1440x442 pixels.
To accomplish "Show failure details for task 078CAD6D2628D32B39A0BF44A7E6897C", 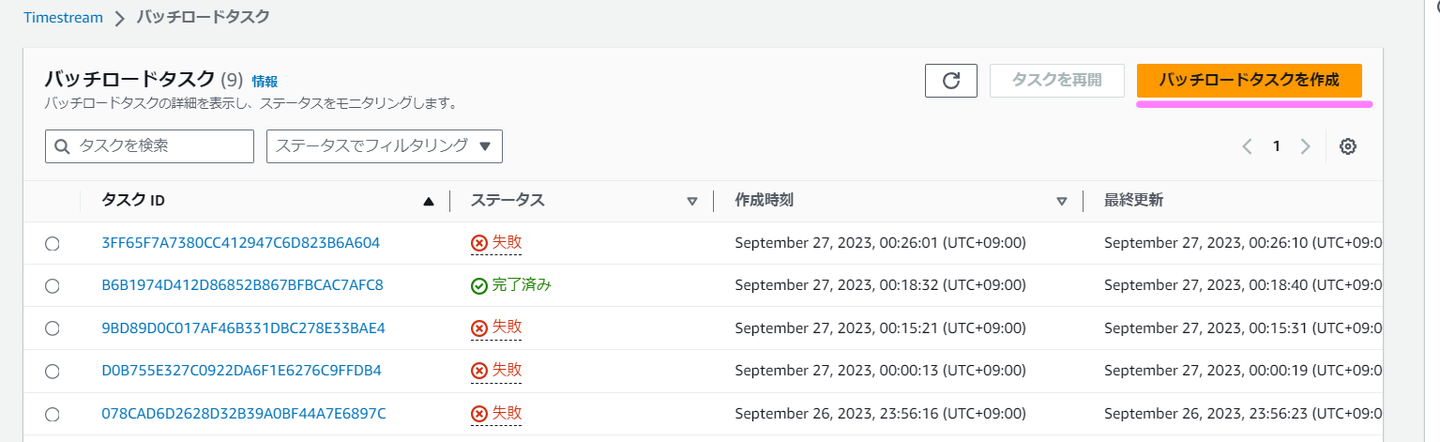I will [497, 413].
